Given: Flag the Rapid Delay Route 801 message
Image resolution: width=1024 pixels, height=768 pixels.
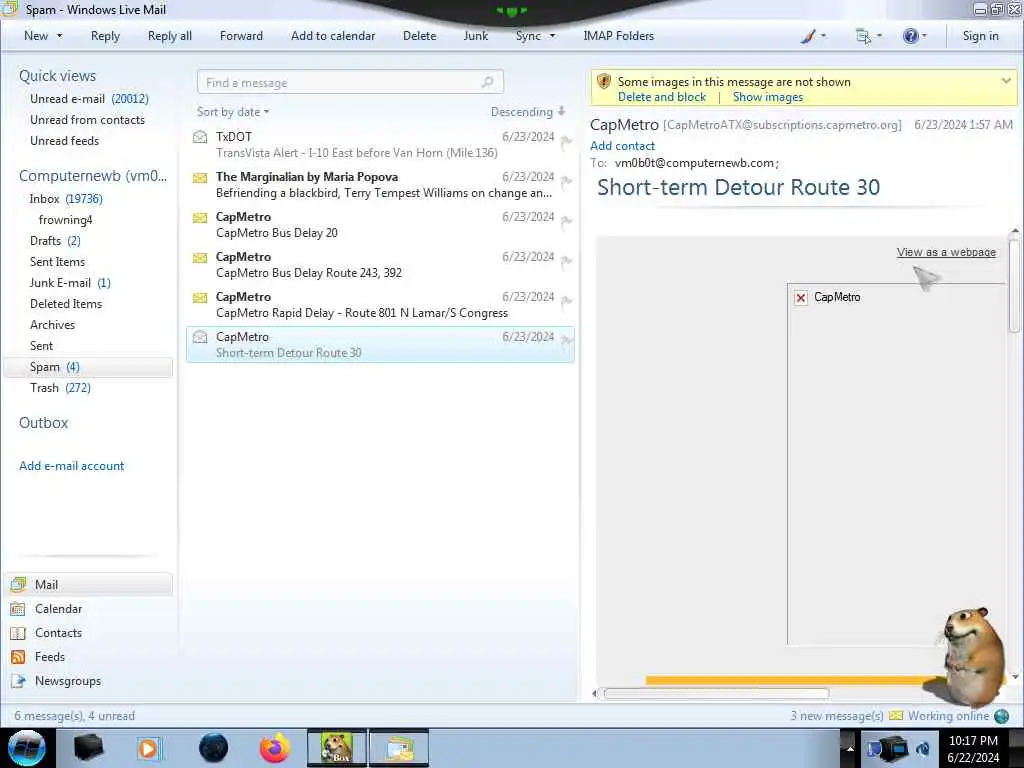Looking at the screenshot, I should pyautogui.click(x=566, y=301).
